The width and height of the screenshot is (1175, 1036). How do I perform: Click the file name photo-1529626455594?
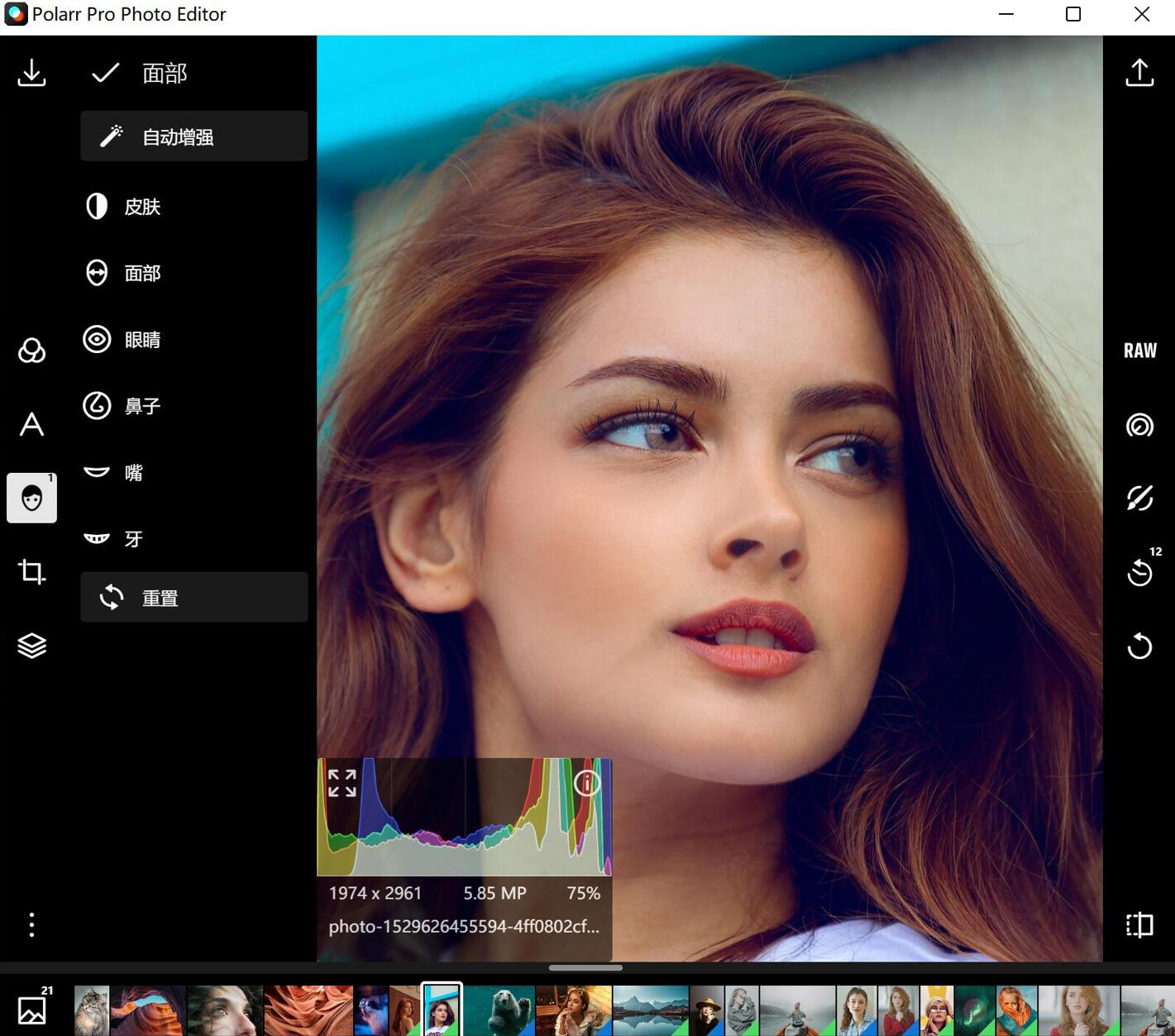464,926
